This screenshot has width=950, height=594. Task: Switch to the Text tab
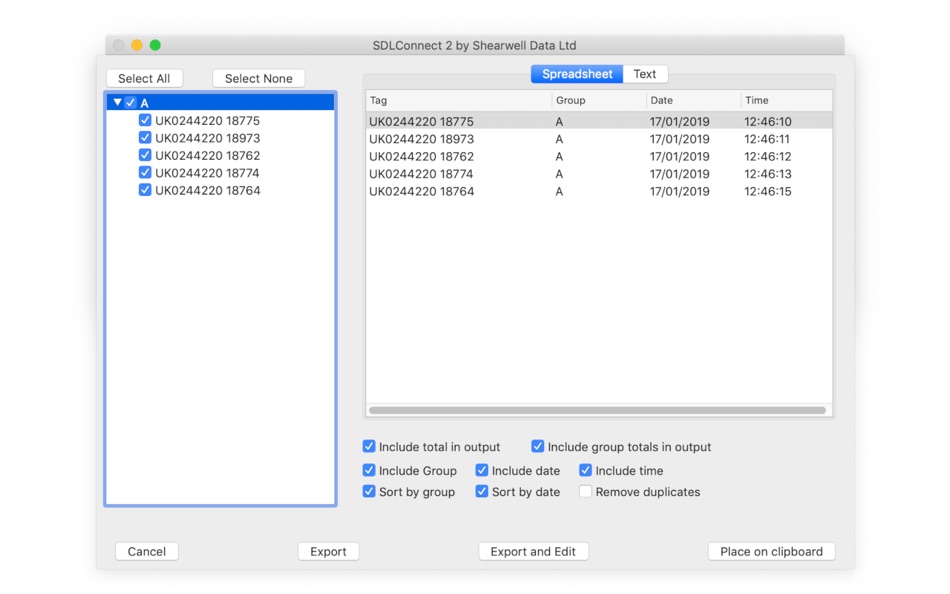click(x=645, y=74)
